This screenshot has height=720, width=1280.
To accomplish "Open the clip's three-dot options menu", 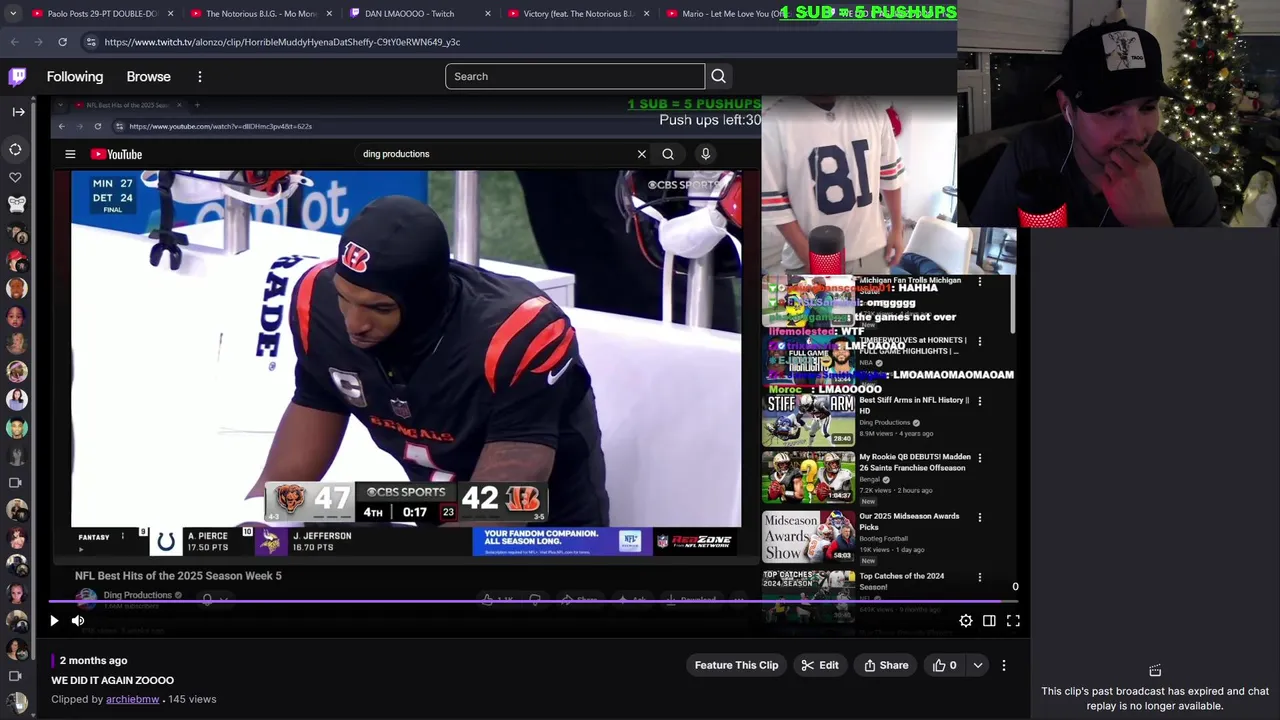I will click(1004, 665).
